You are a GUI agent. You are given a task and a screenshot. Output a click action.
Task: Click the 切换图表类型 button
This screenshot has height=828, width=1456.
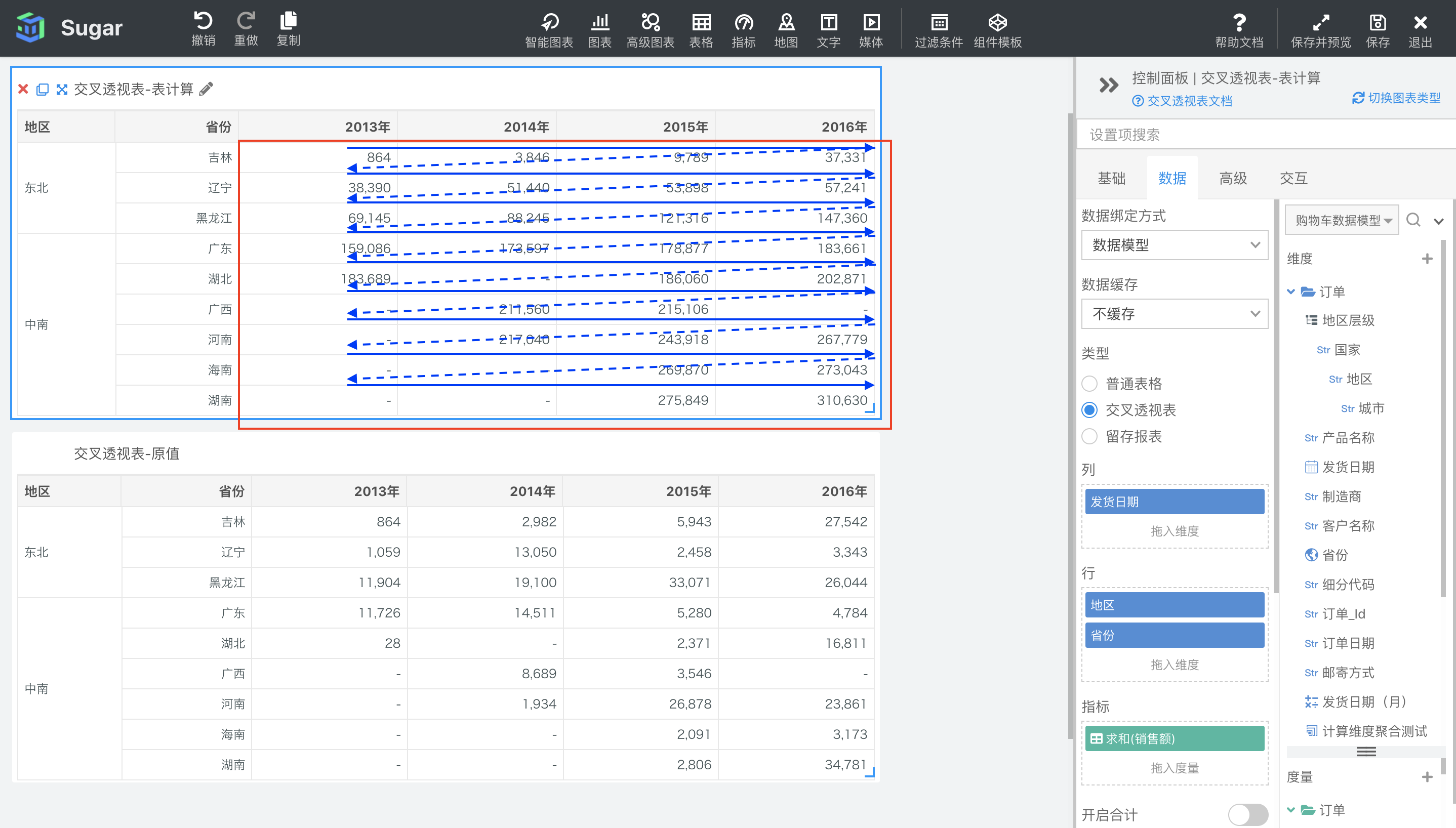pyautogui.click(x=1396, y=98)
